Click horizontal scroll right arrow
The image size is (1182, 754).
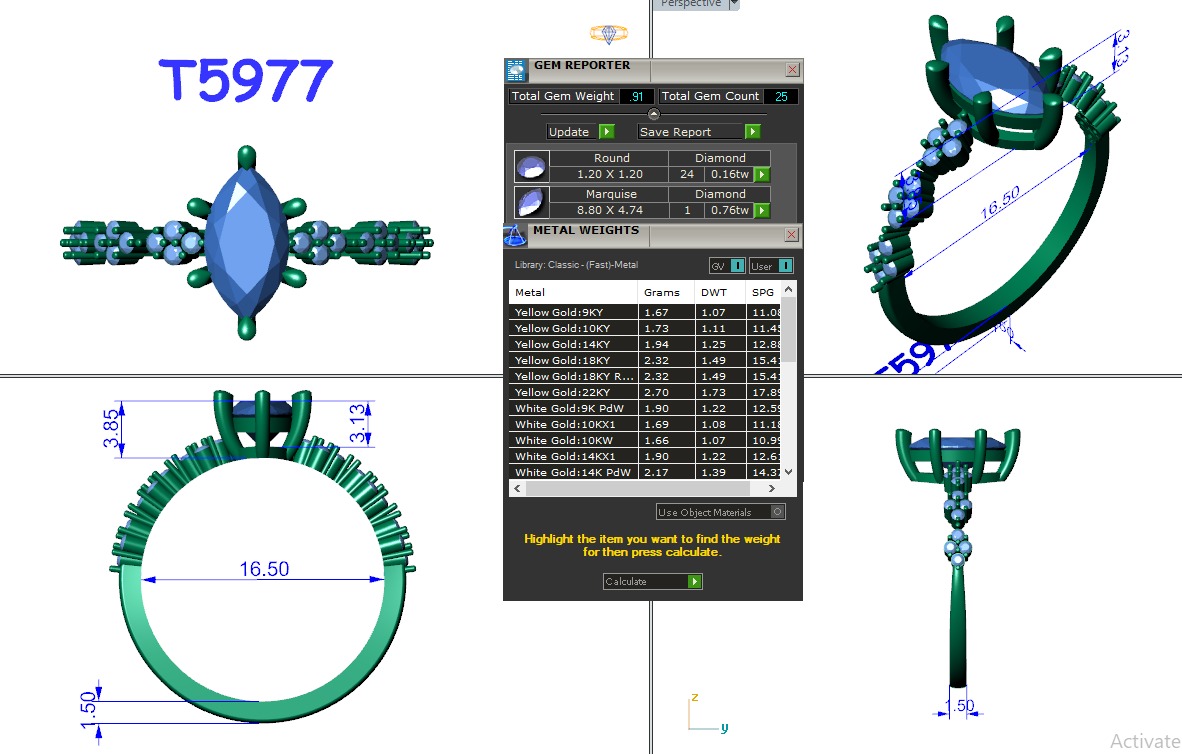click(771, 489)
